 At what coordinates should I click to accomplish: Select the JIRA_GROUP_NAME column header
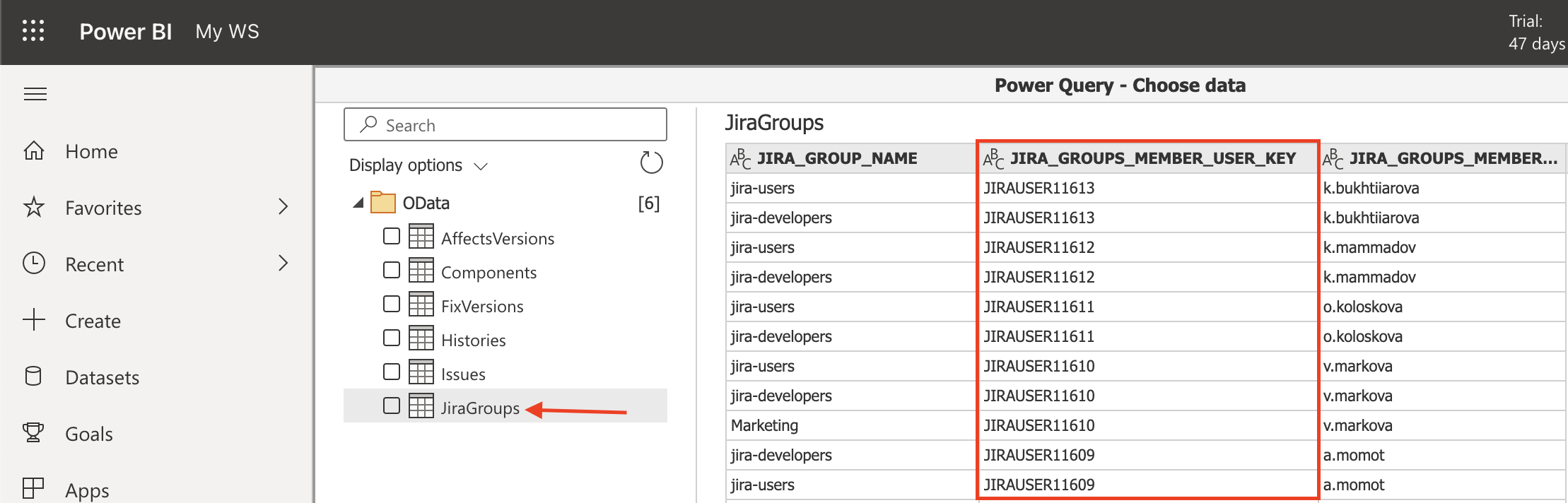click(x=837, y=158)
